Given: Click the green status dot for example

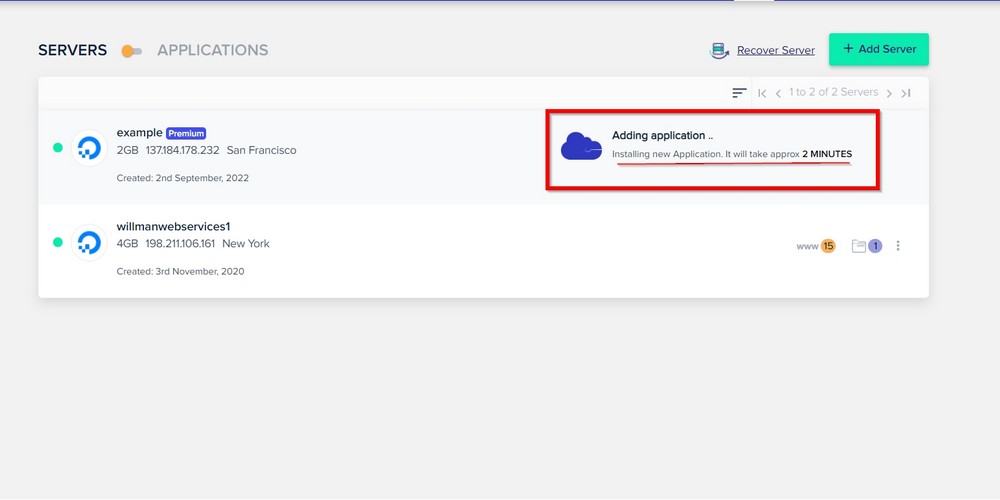Looking at the screenshot, I should (58, 148).
